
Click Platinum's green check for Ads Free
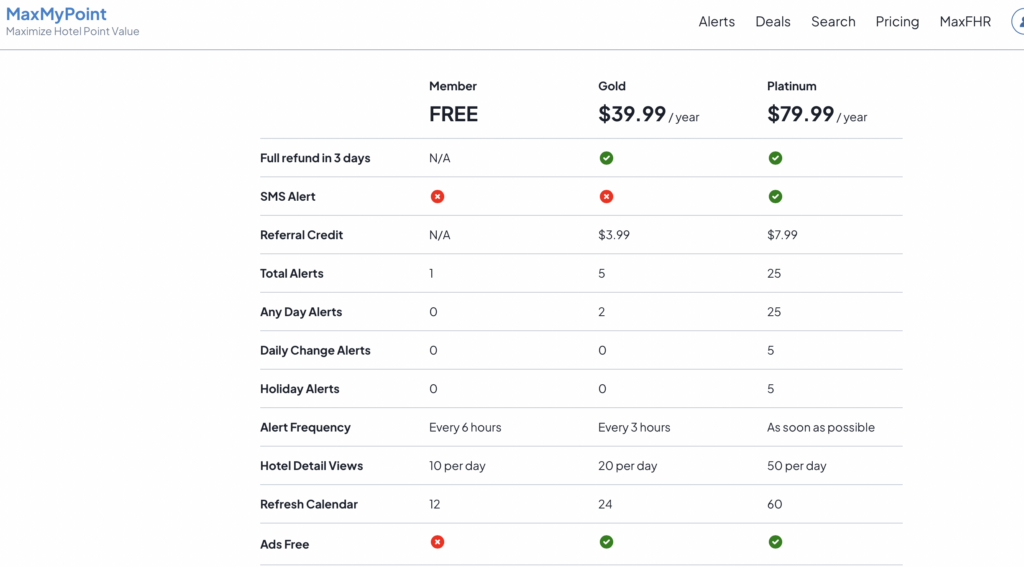pyautogui.click(x=775, y=542)
